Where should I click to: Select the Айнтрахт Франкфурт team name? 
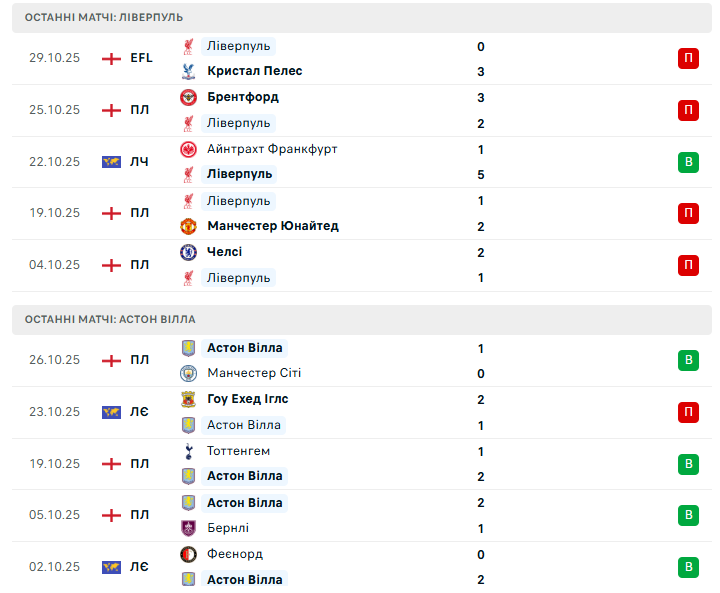tap(272, 149)
